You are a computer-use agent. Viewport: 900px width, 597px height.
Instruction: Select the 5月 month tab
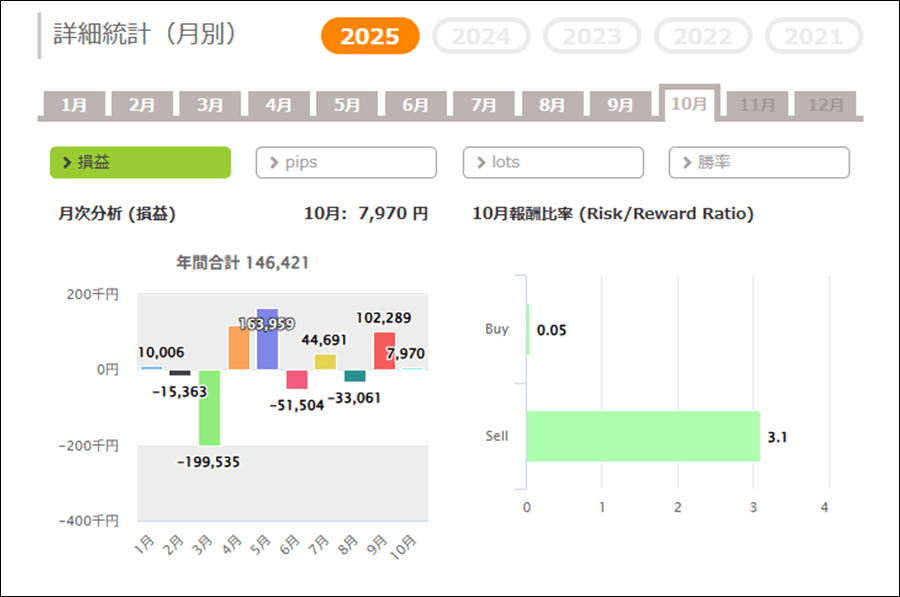click(347, 104)
